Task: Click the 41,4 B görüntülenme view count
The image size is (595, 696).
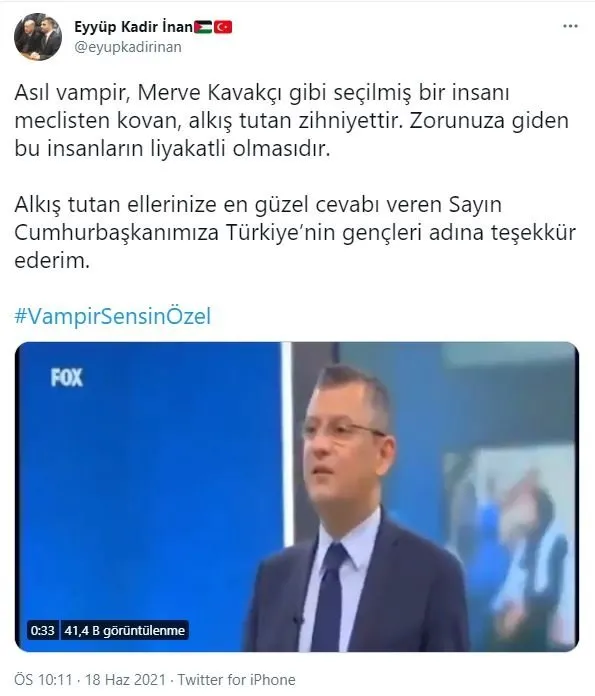Action: [124, 630]
